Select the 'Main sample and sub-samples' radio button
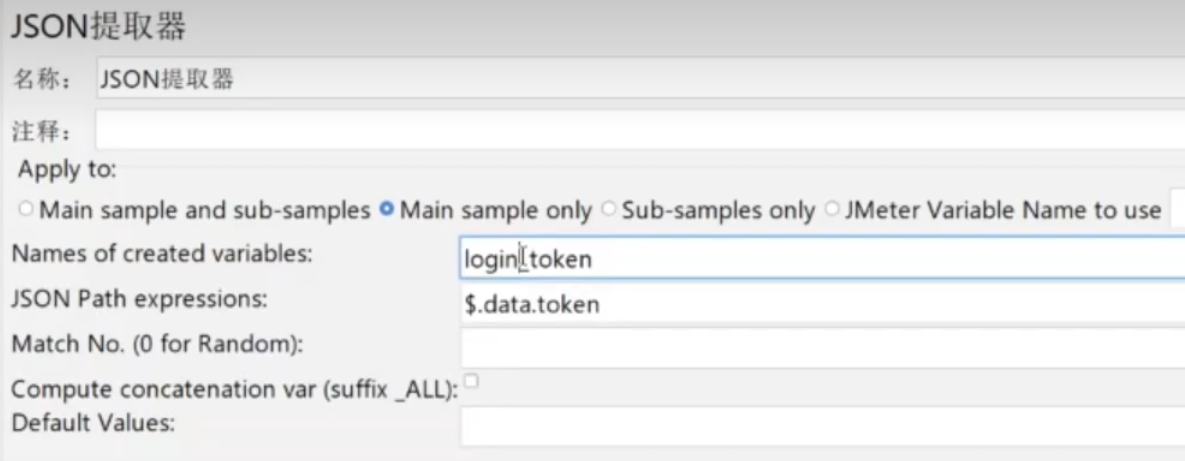Image resolution: width=1185 pixels, height=461 pixels. 26,211
